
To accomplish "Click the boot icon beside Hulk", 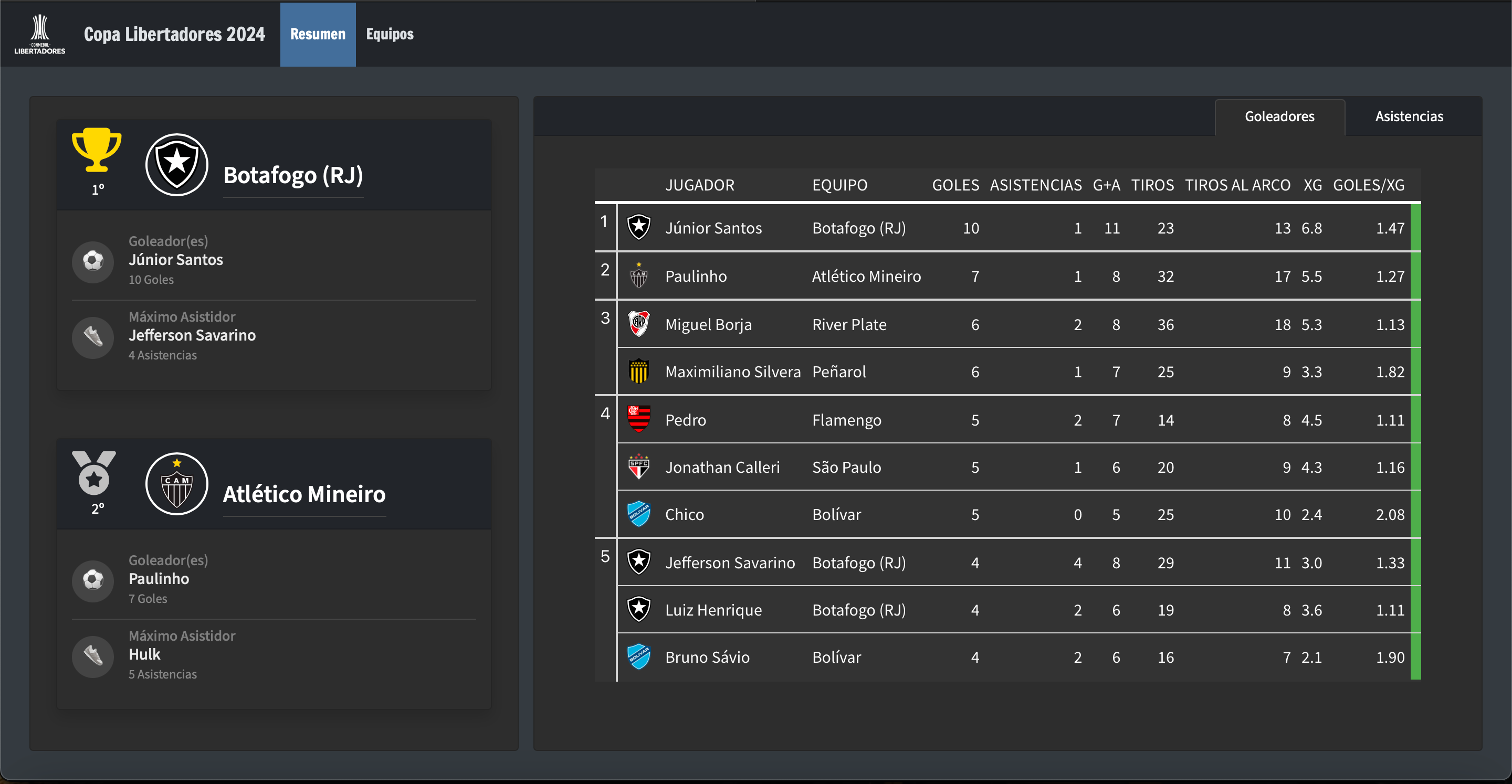I will [93, 656].
